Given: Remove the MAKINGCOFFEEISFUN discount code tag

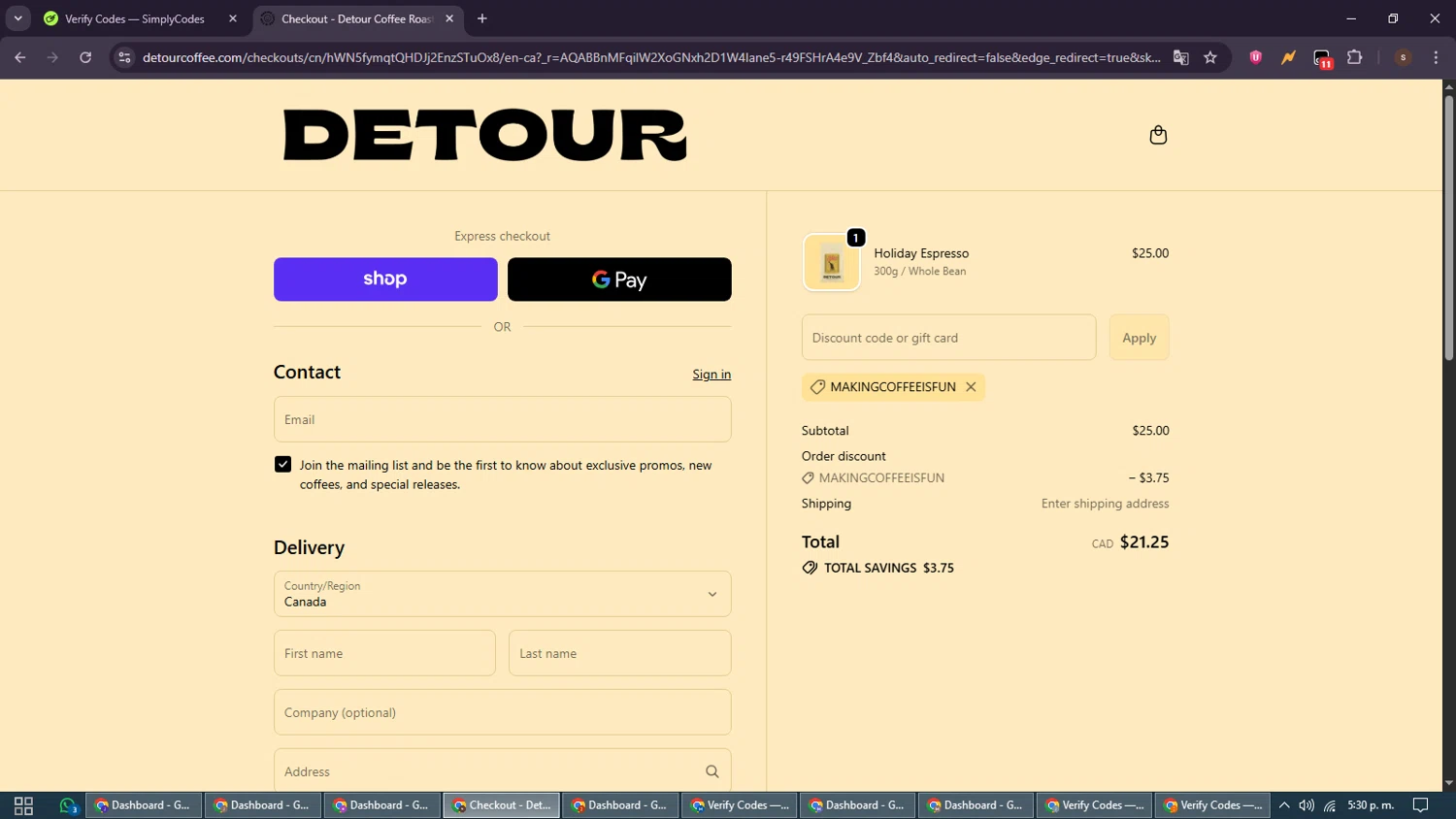Looking at the screenshot, I should pyautogui.click(x=971, y=387).
